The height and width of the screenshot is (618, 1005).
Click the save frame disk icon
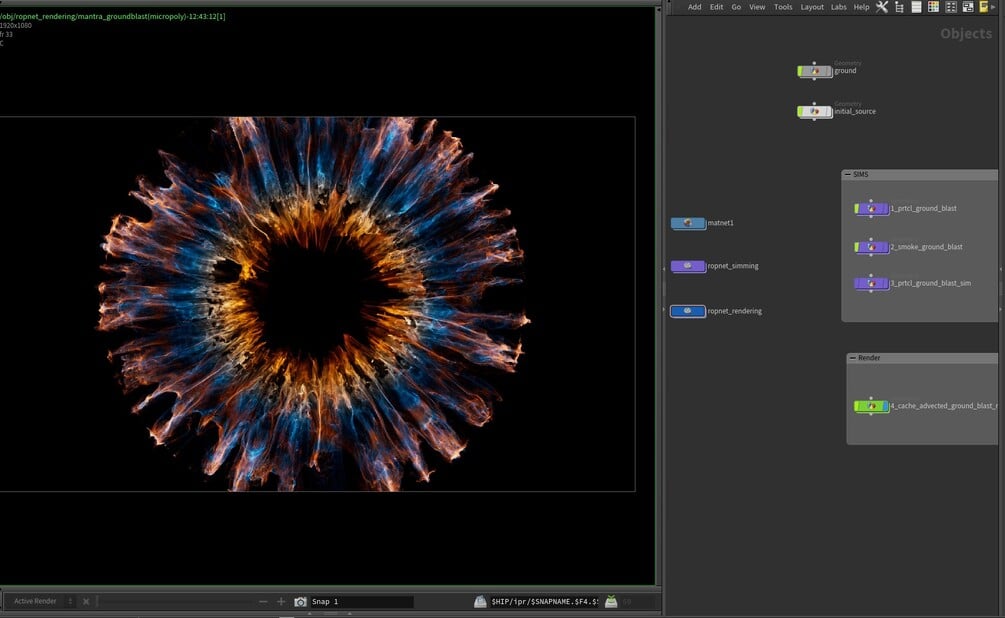(480, 601)
